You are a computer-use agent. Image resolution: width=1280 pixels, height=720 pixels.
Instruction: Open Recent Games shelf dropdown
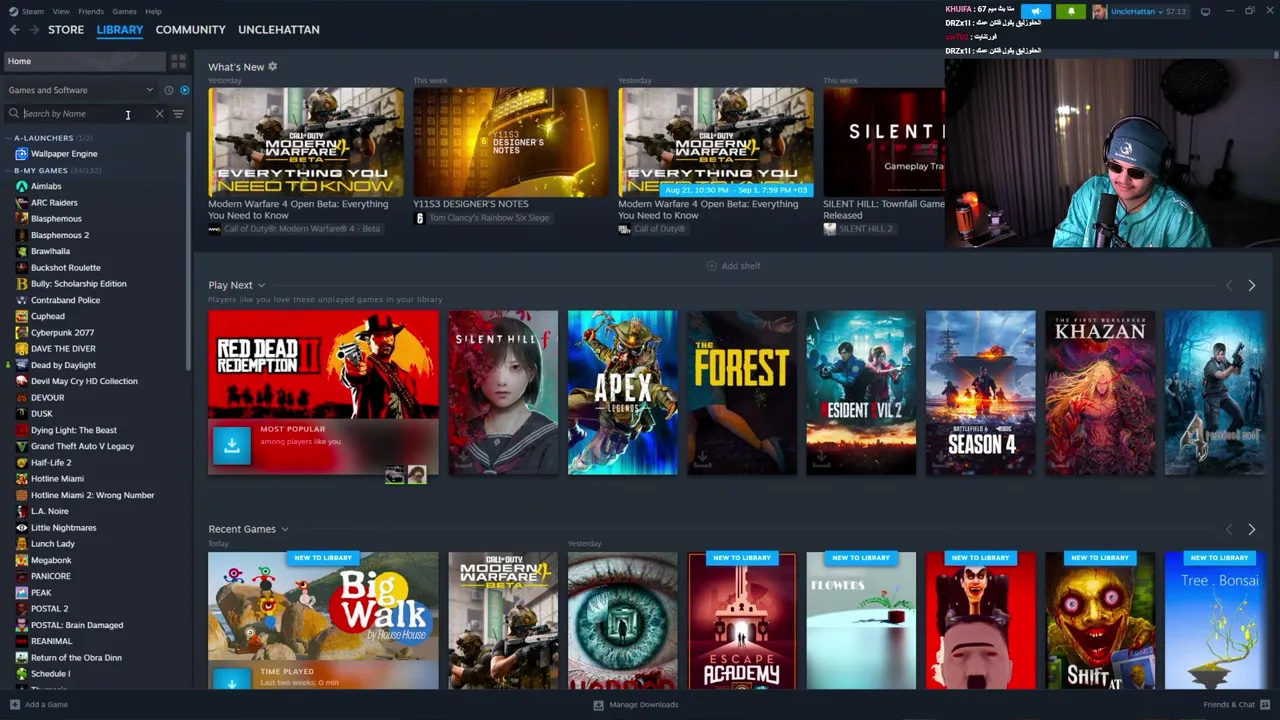[284, 530]
